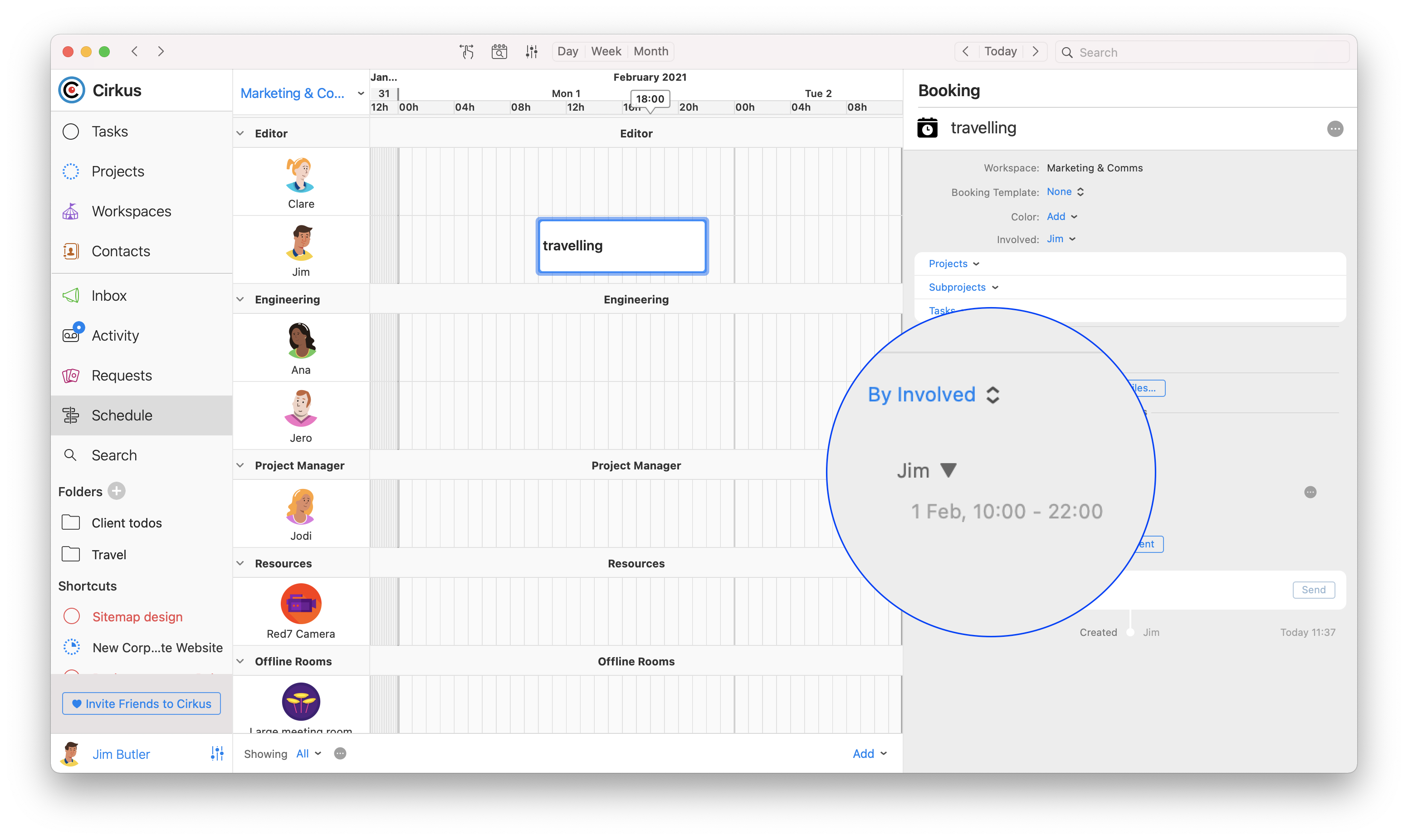Viewport: 1408px width, 840px height.
Task: Select Schedule in the sidebar
Action: [x=142, y=415]
